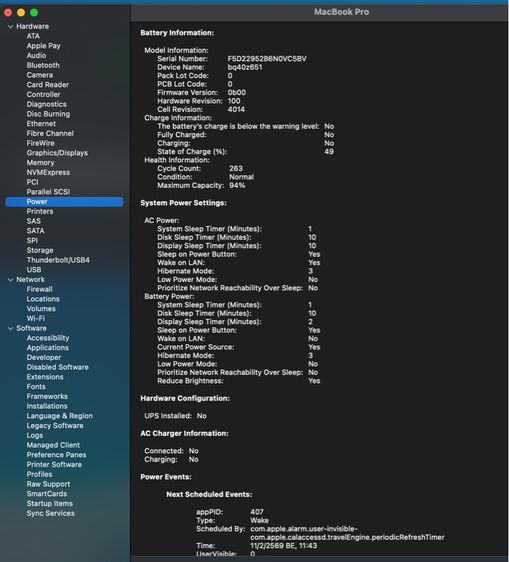Open Legacy Software entry
The width and height of the screenshot is (509, 562).
pyautogui.click(x=55, y=426)
